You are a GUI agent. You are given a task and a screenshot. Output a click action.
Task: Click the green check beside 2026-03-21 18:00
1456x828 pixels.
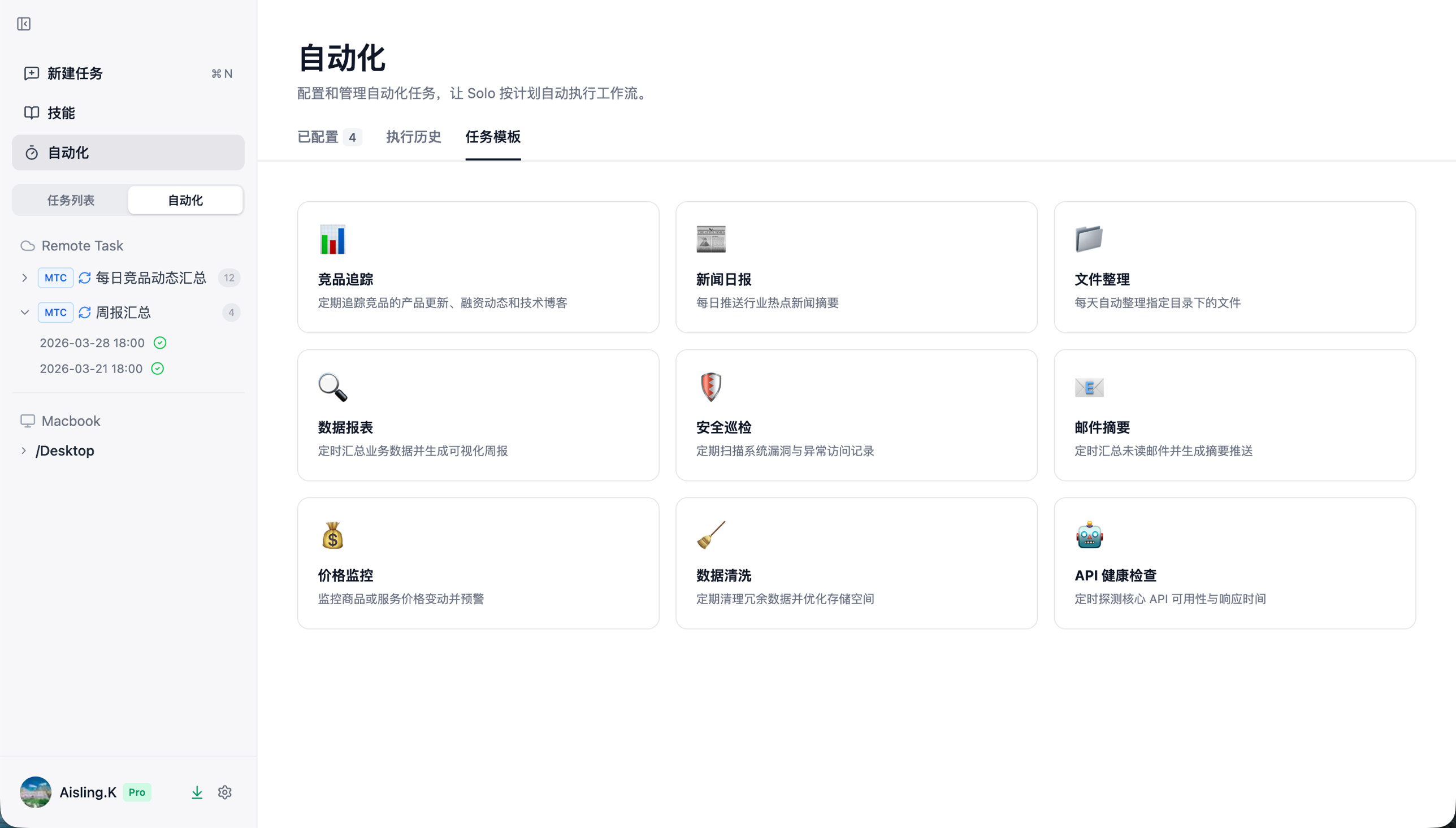pos(158,369)
